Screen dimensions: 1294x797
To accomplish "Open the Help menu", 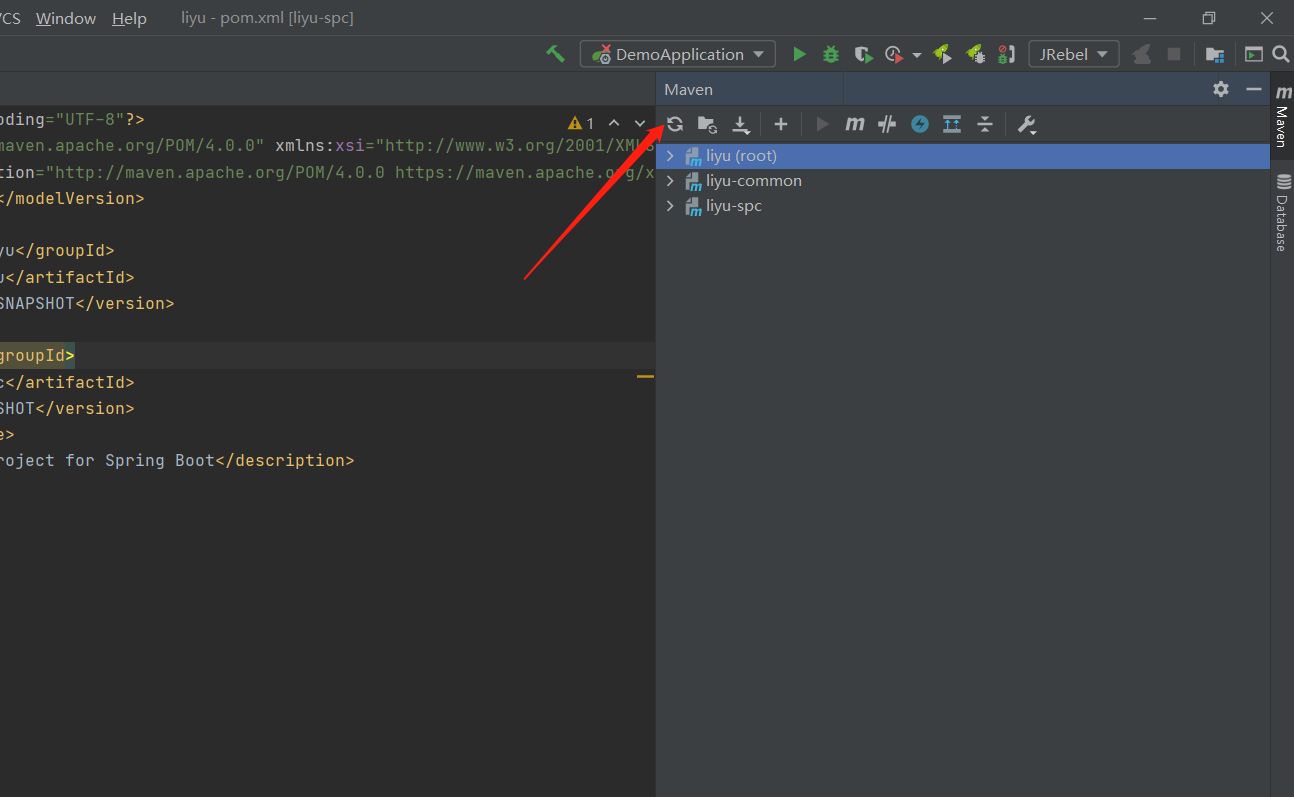I will coord(129,18).
